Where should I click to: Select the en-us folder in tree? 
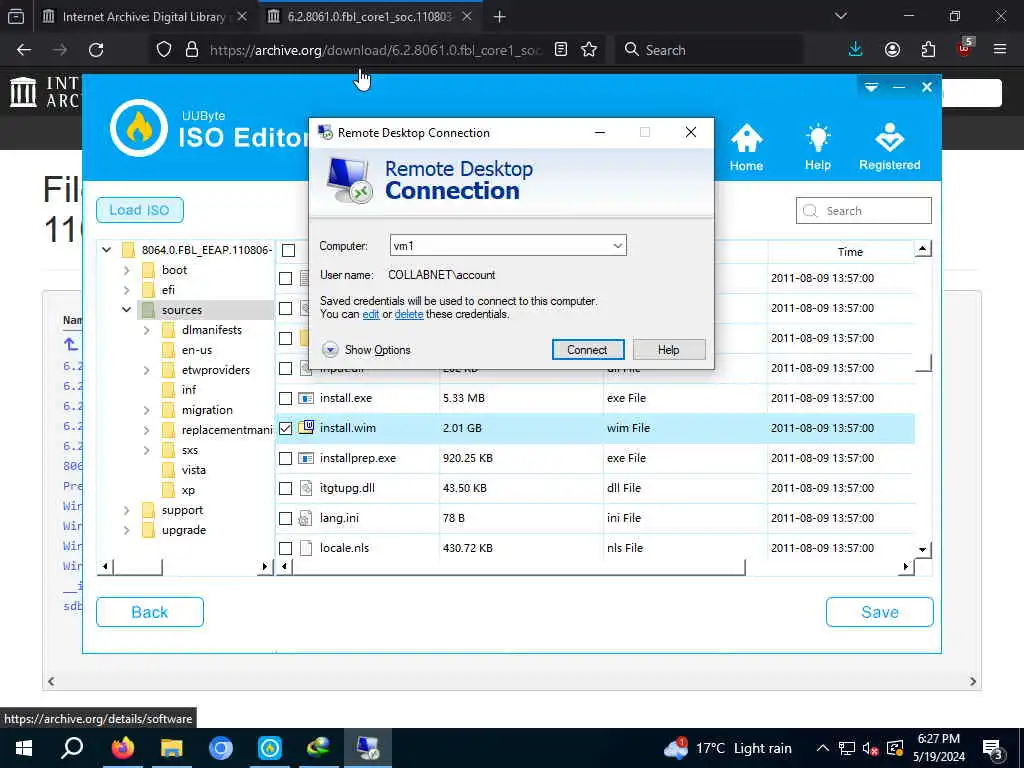click(x=197, y=350)
